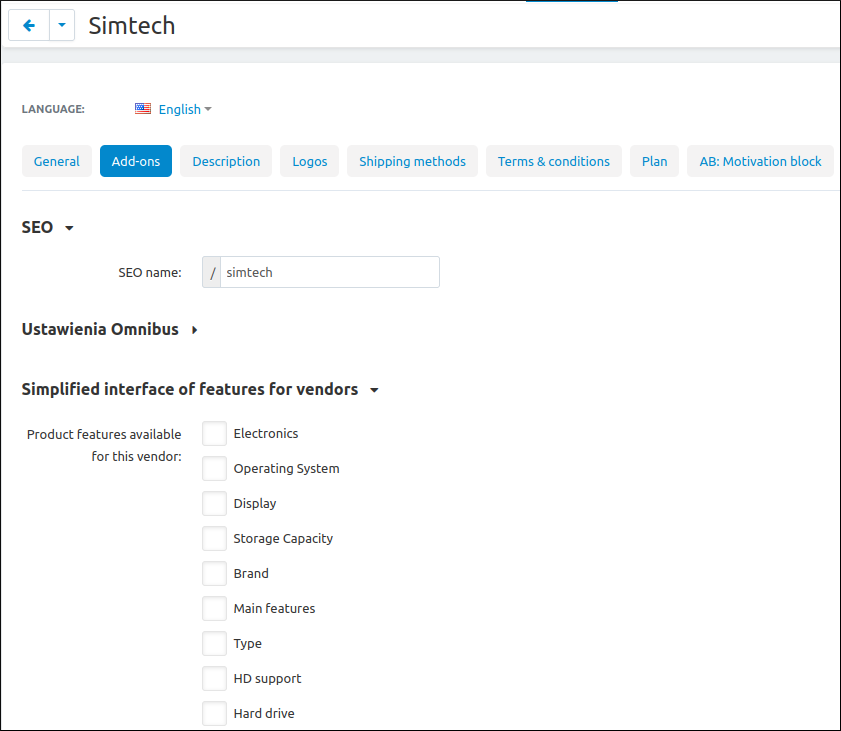
Task: Switch to Terms & conditions tab
Action: click(554, 161)
